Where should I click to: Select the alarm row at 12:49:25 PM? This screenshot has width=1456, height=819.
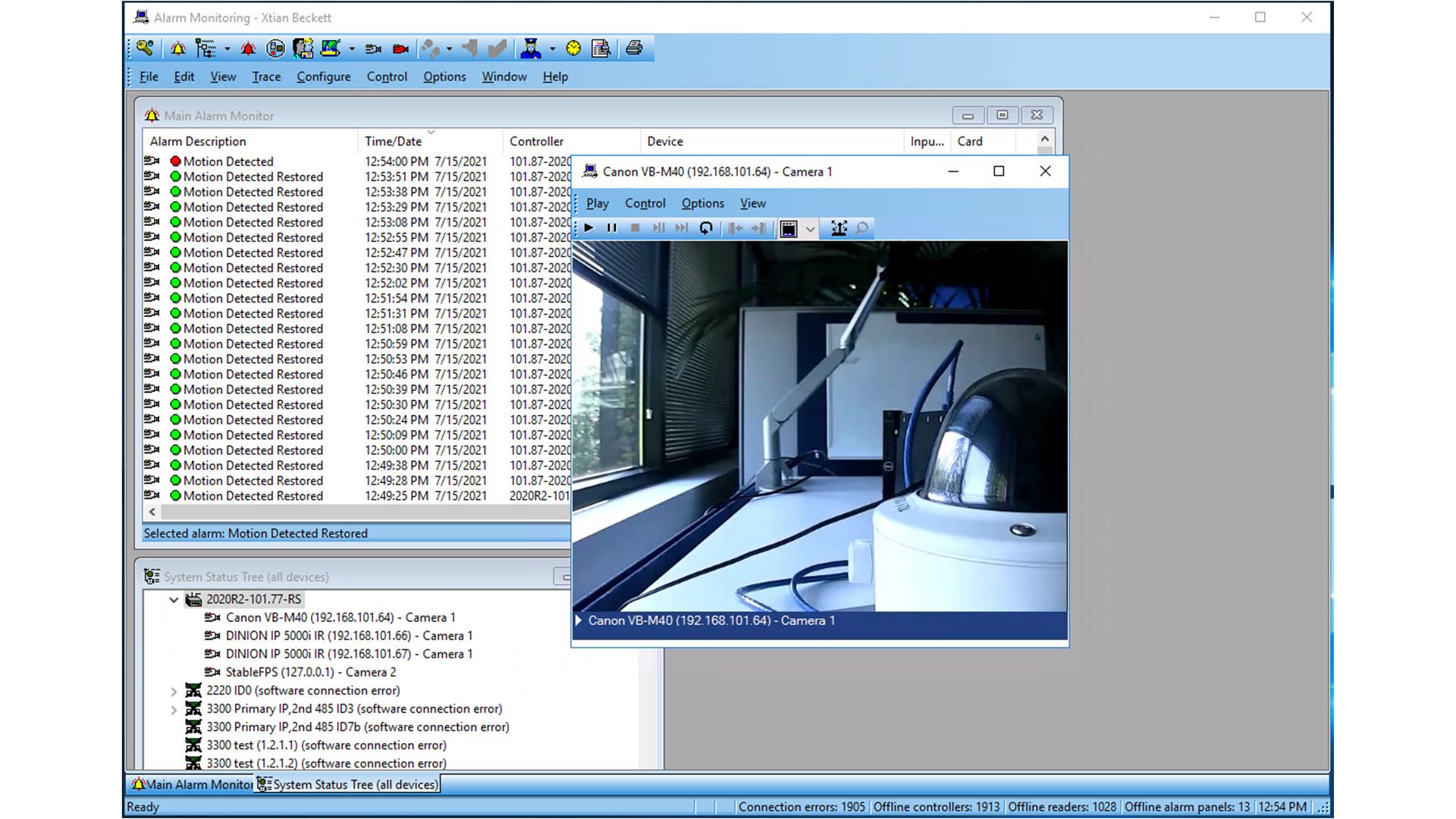pos(356,496)
